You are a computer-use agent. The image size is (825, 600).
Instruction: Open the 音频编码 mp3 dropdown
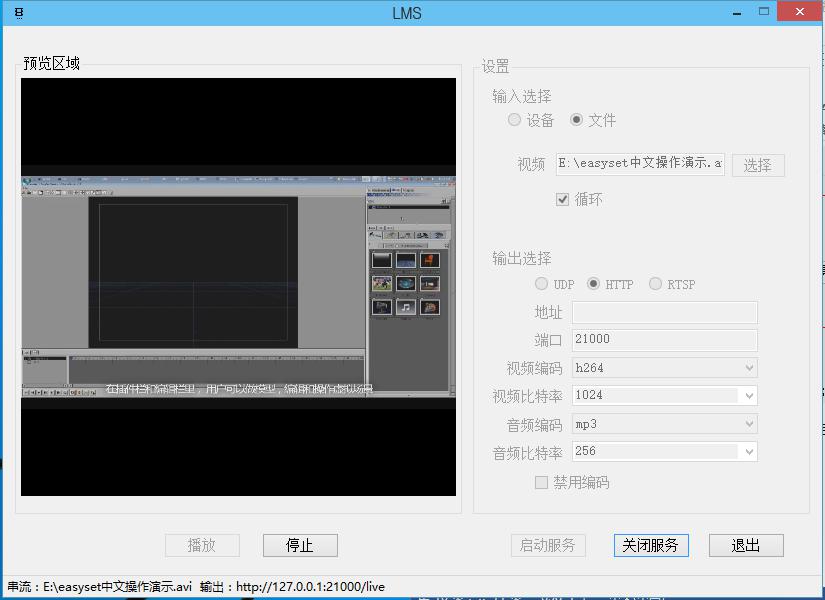[664, 424]
